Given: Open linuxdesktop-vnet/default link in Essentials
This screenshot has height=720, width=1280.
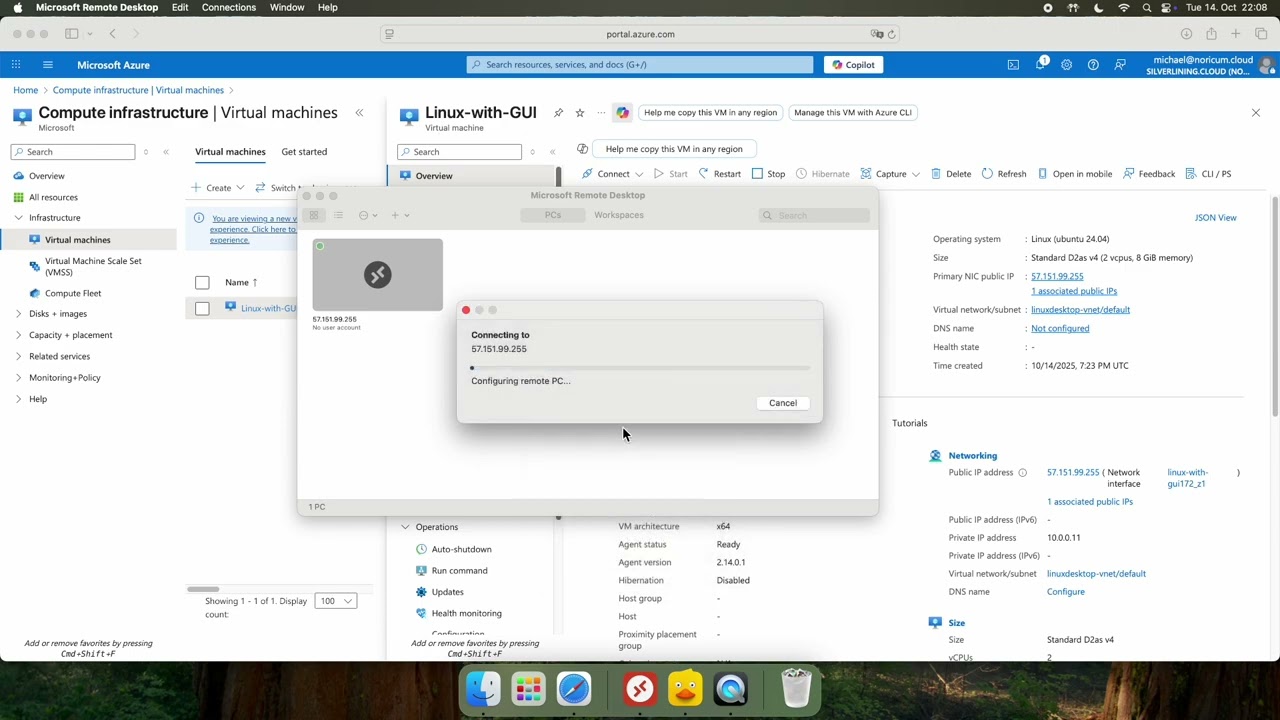Looking at the screenshot, I should pyautogui.click(x=1080, y=310).
